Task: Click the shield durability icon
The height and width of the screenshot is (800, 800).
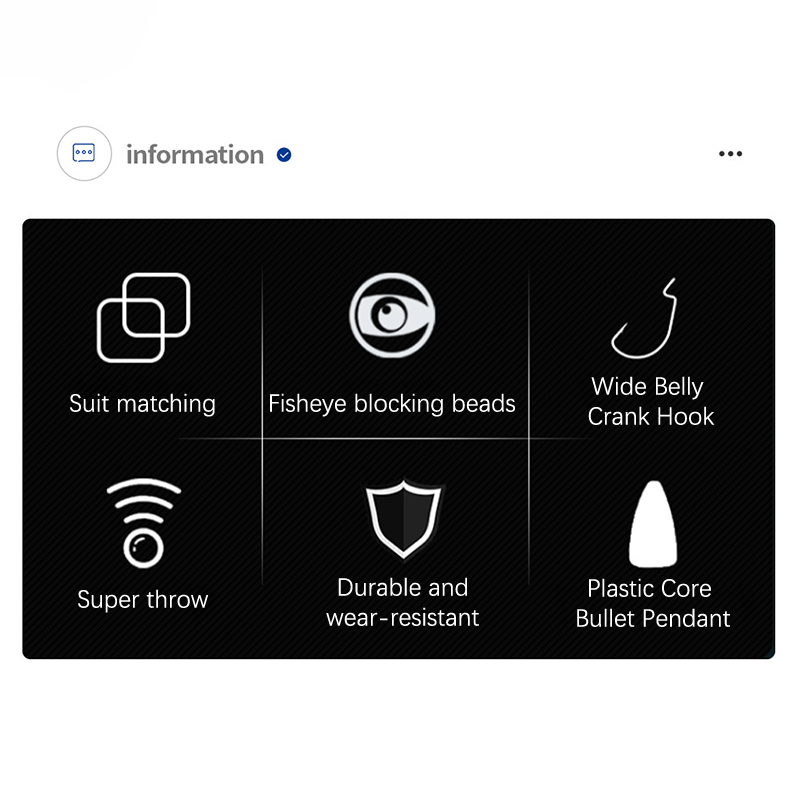Action: (404, 519)
